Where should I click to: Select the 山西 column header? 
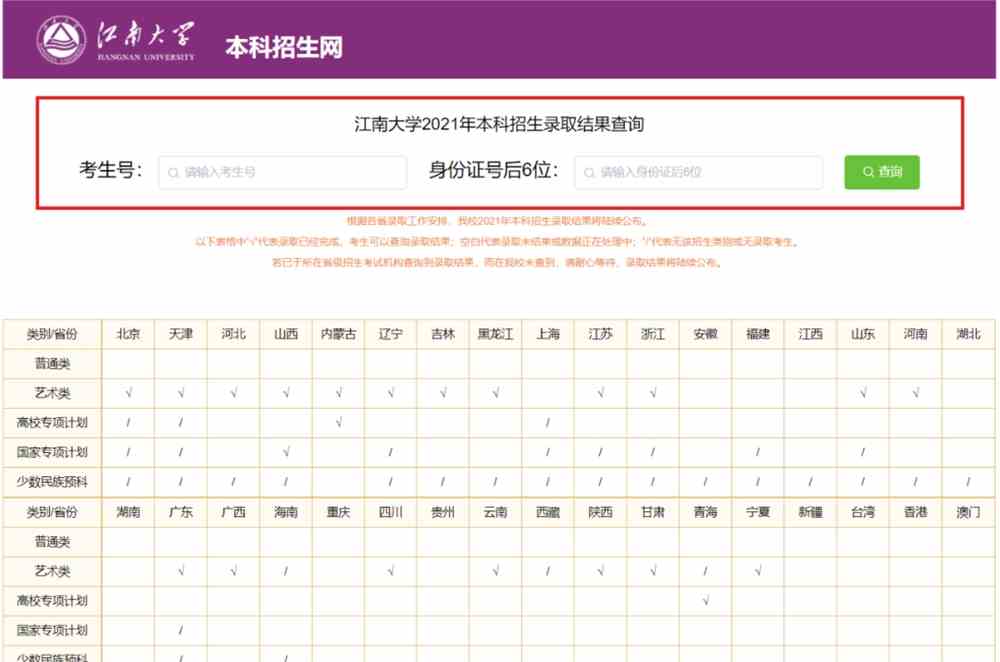(x=286, y=334)
